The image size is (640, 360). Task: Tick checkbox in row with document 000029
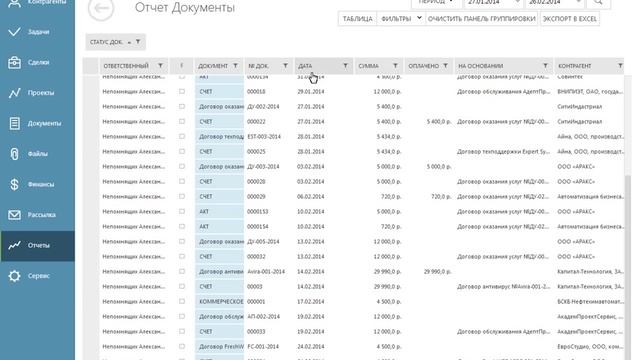click(182, 196)
